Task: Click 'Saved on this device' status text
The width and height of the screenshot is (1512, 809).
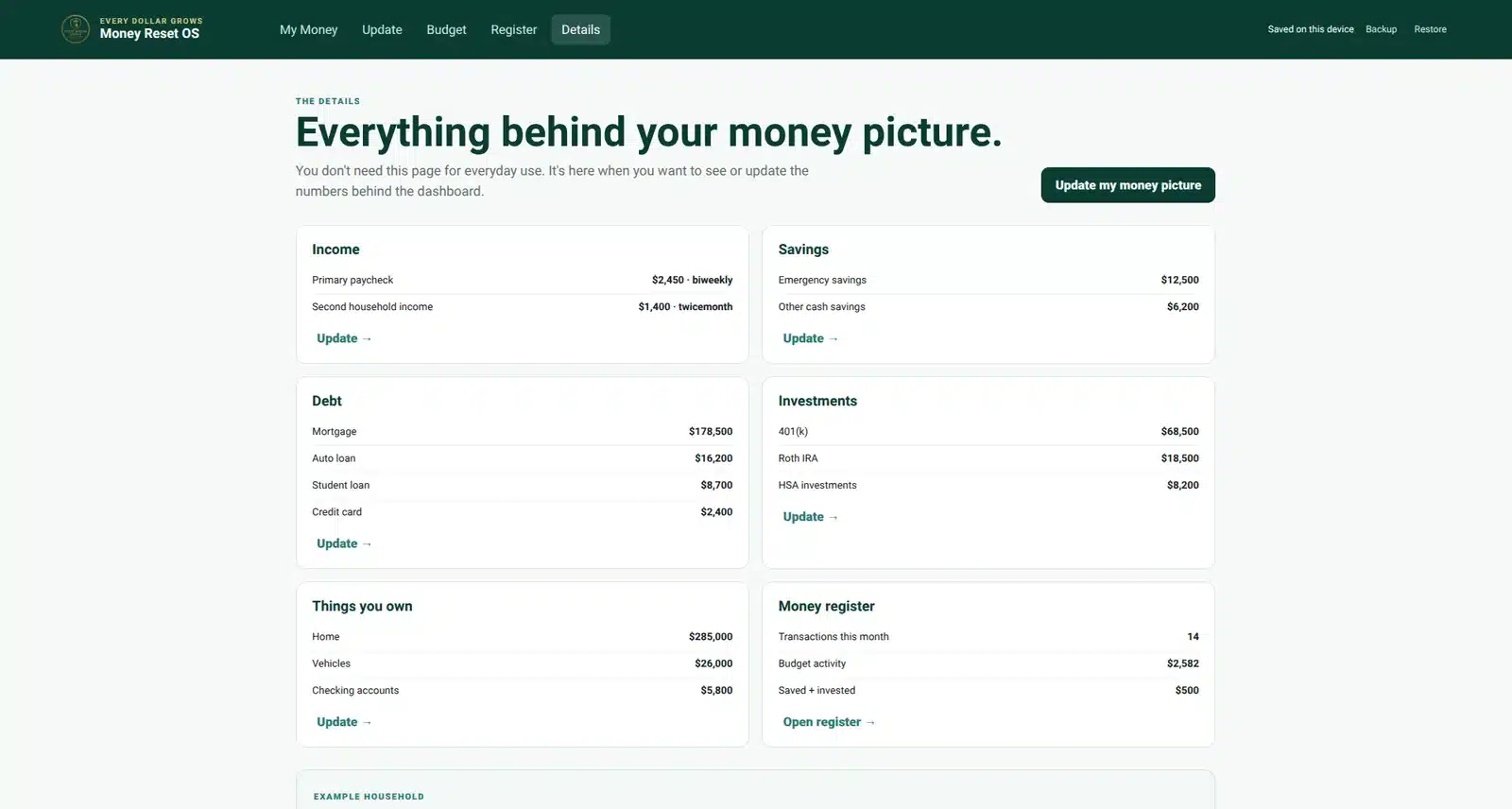Action: (1310, 29)
